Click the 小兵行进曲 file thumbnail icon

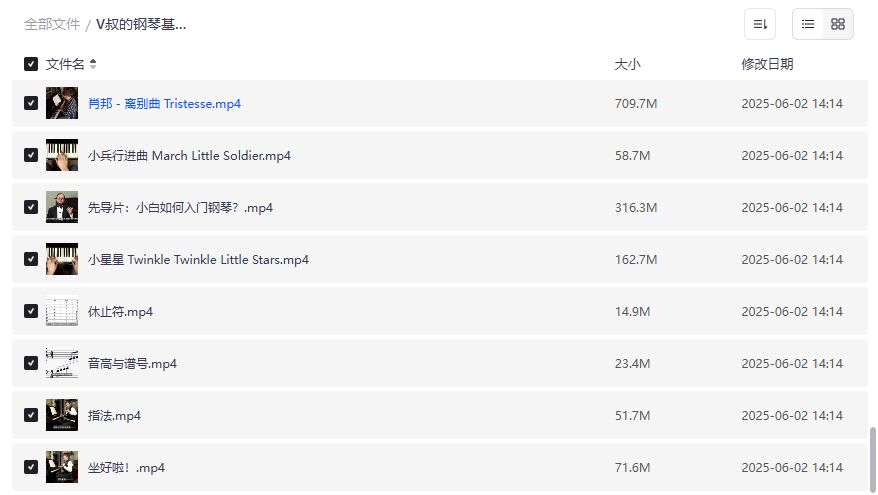coord(62,156)
